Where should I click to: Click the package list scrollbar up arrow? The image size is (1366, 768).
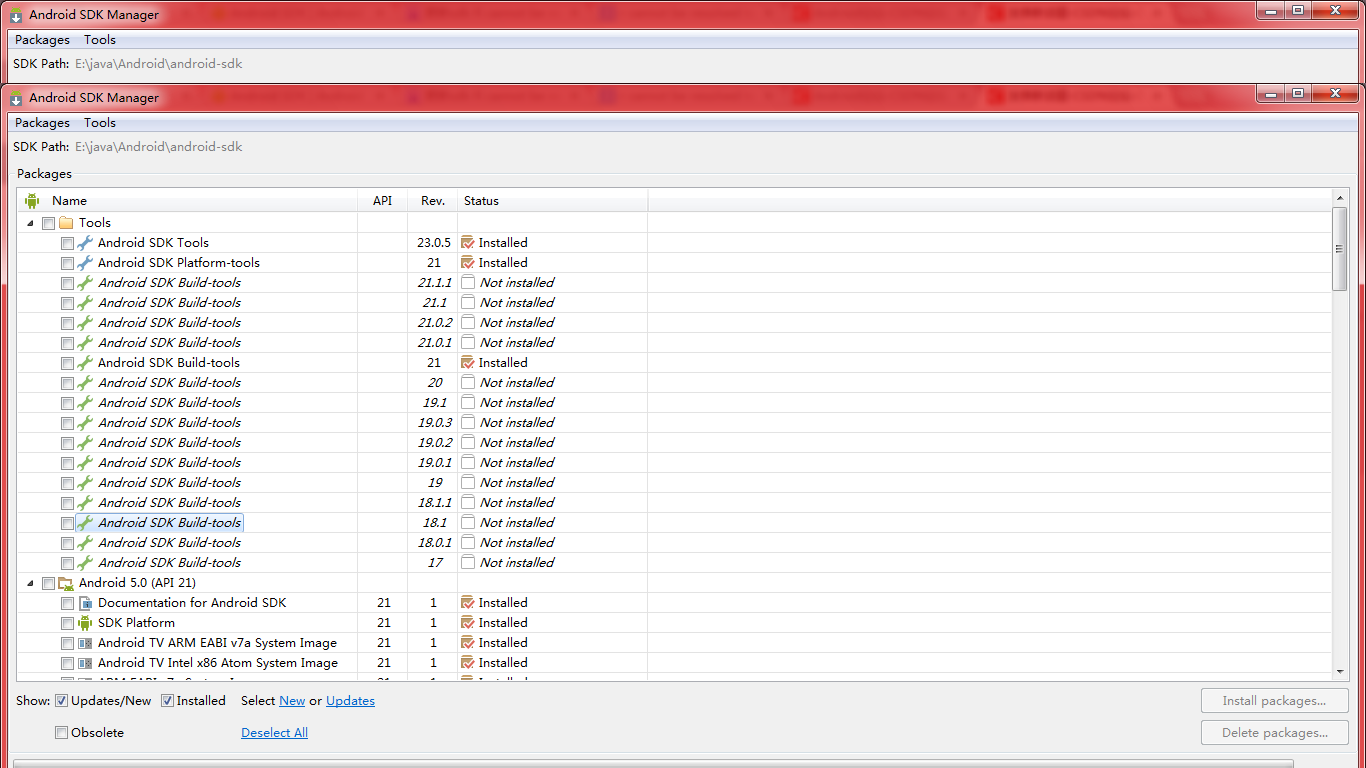click(x=1340, y=199)
